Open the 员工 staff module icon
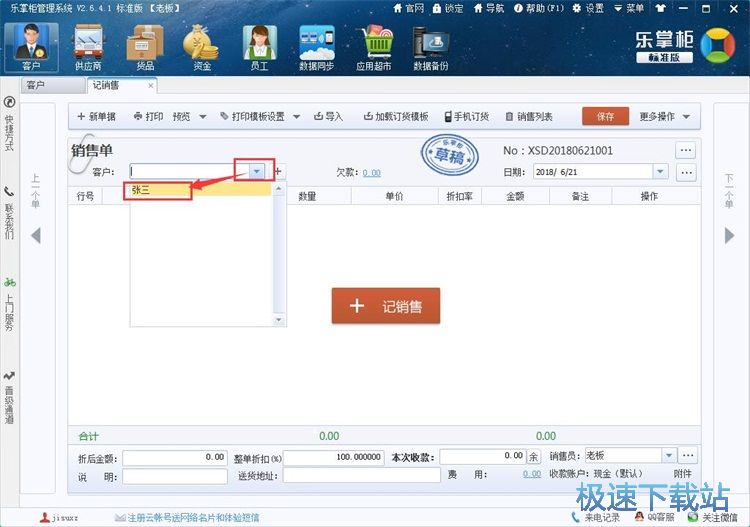Viewport: 750px width, 527px height. click(259, 47)
